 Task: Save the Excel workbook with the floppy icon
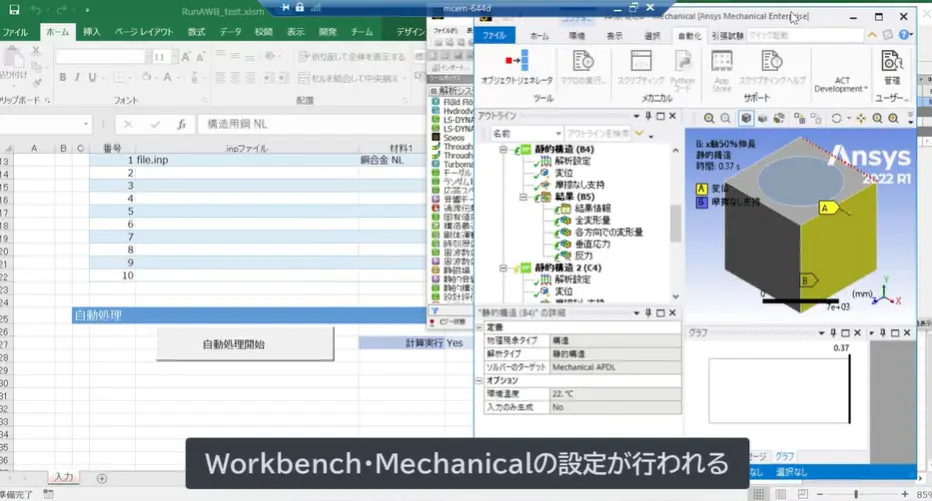pos(14,10)
